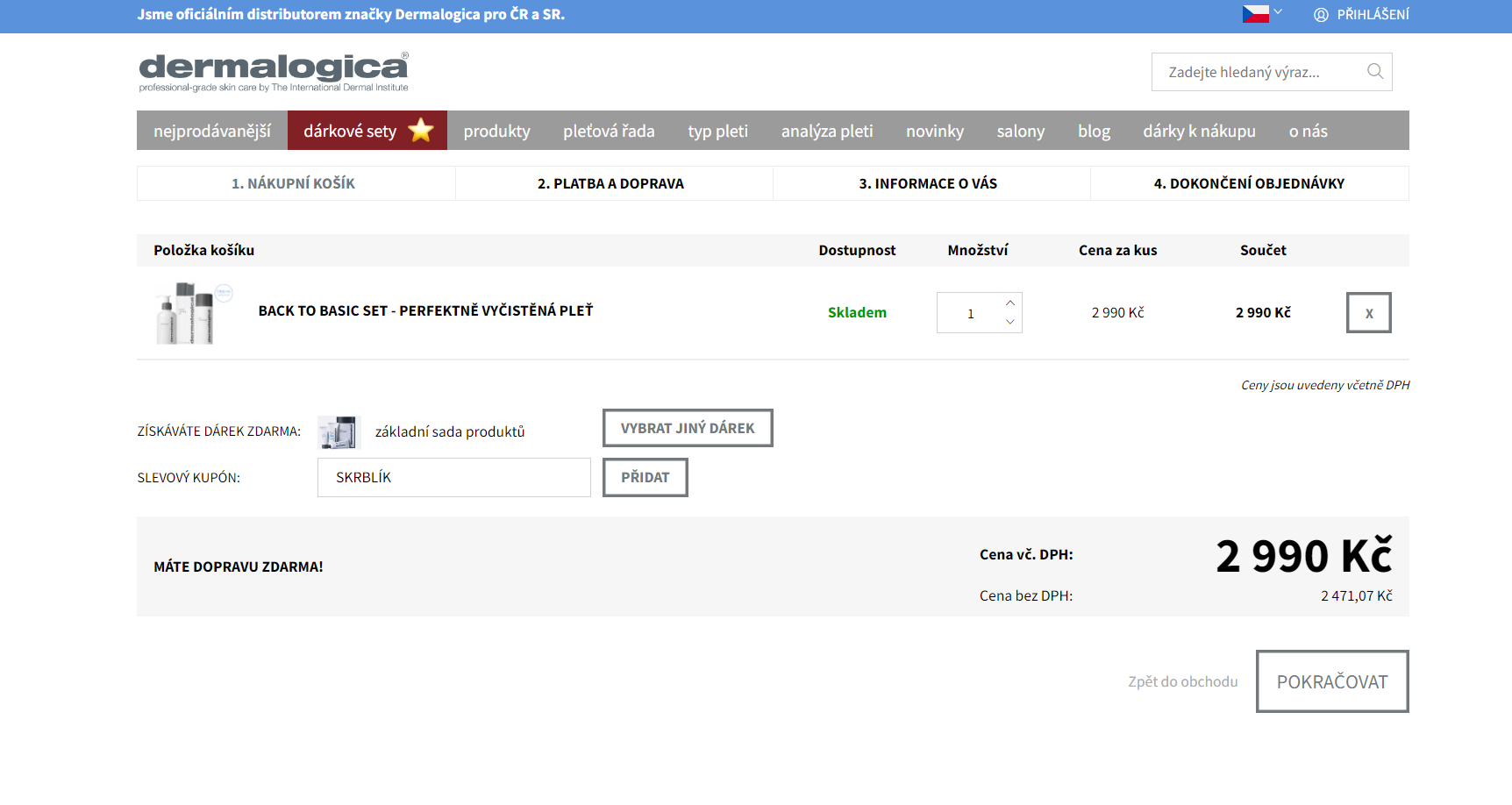Click the user account icon near Přihlášení

tap(1321, 15)
